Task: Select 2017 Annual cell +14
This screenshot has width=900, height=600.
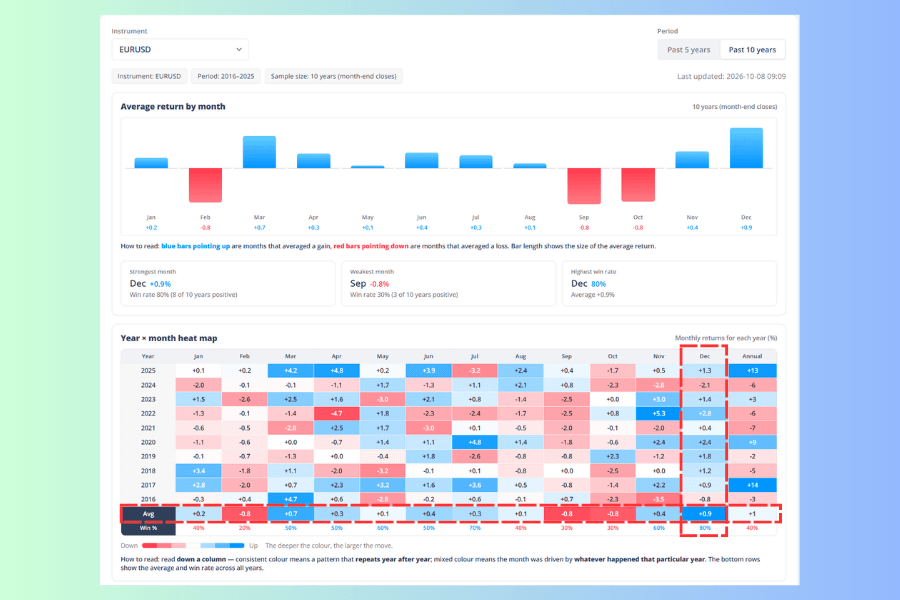Action: (752, 485)
